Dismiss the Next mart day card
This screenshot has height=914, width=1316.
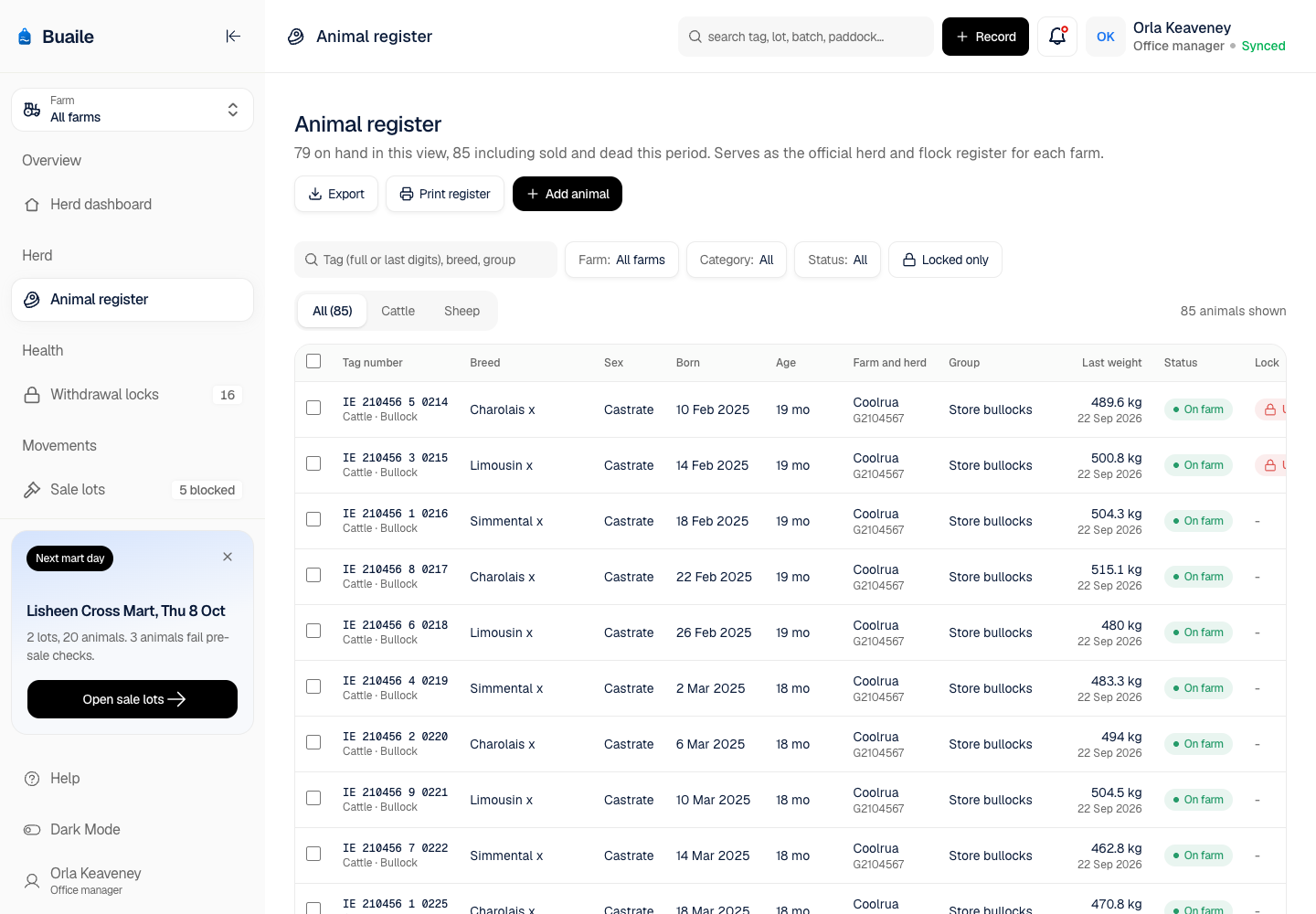point(228,557)
